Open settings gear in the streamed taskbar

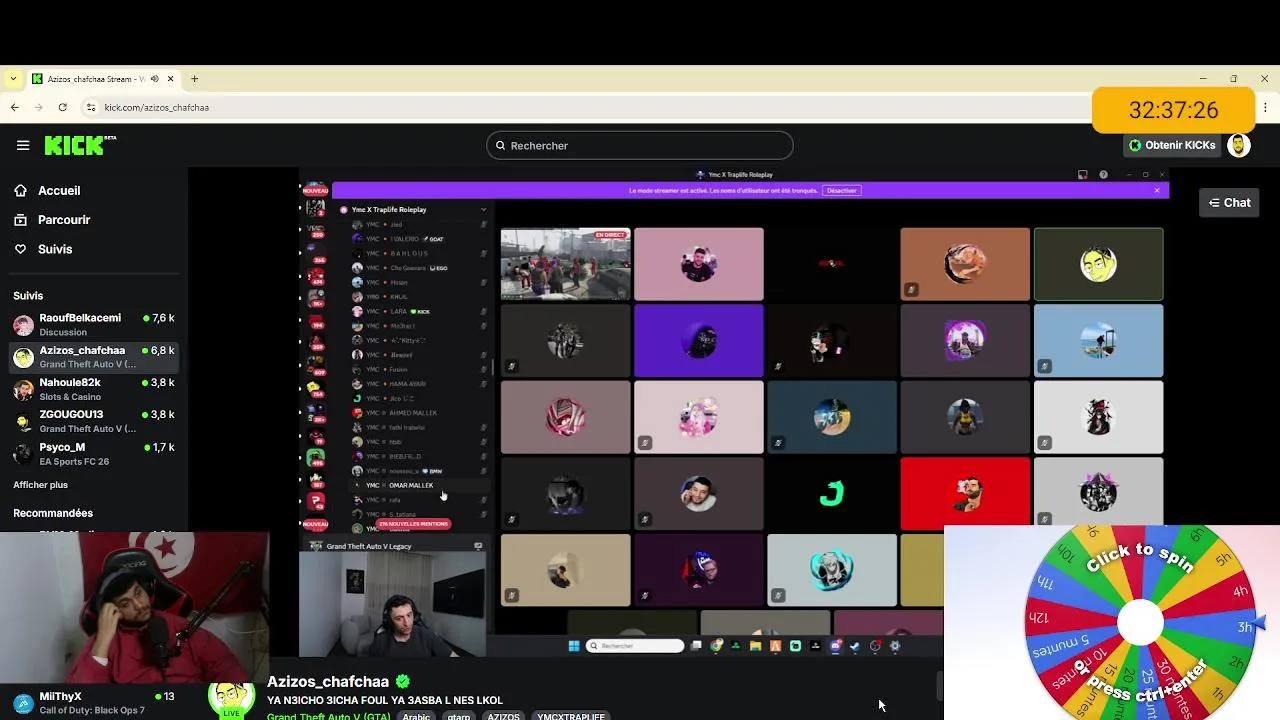894,646
